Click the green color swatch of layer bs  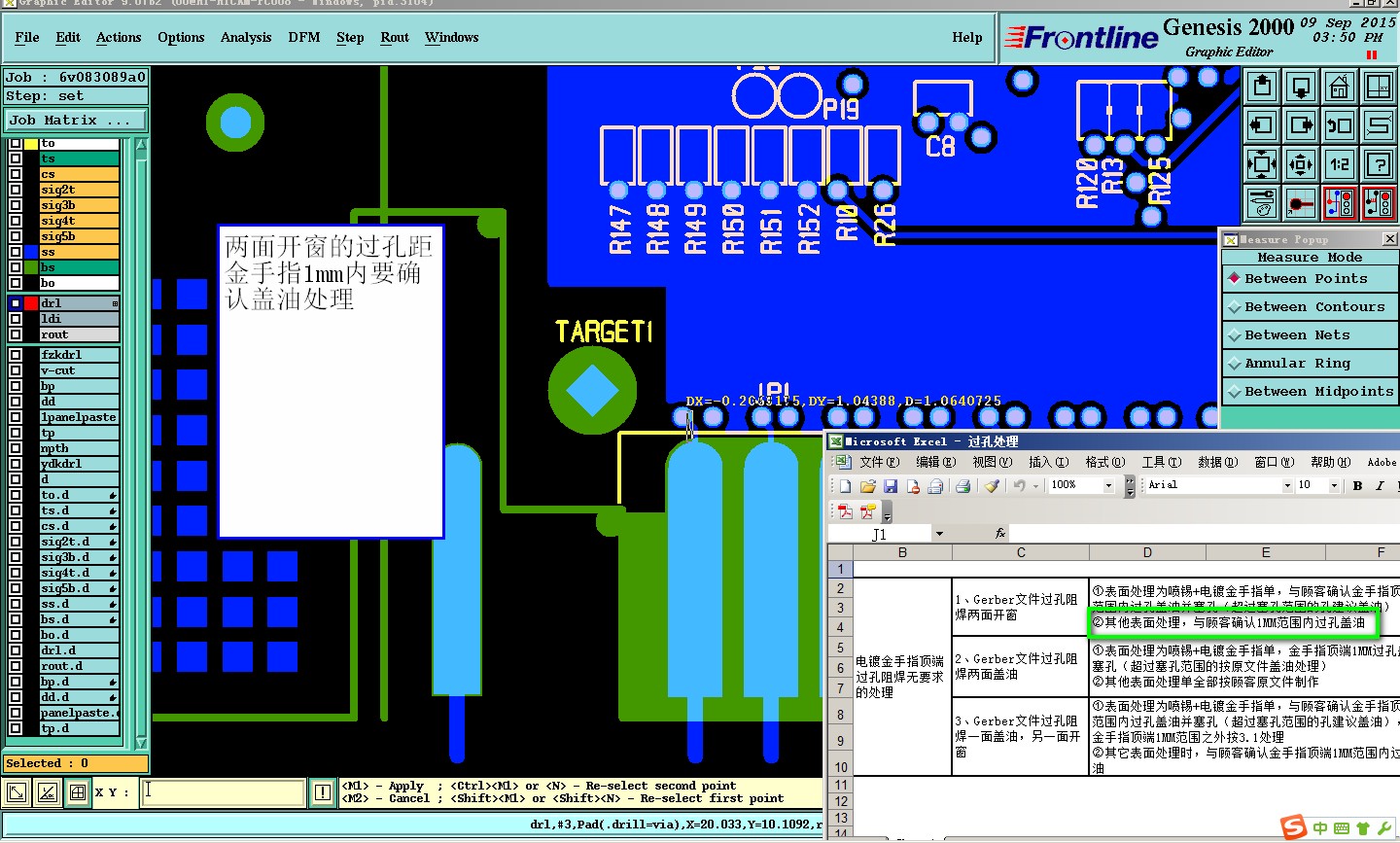click(31, 267)
